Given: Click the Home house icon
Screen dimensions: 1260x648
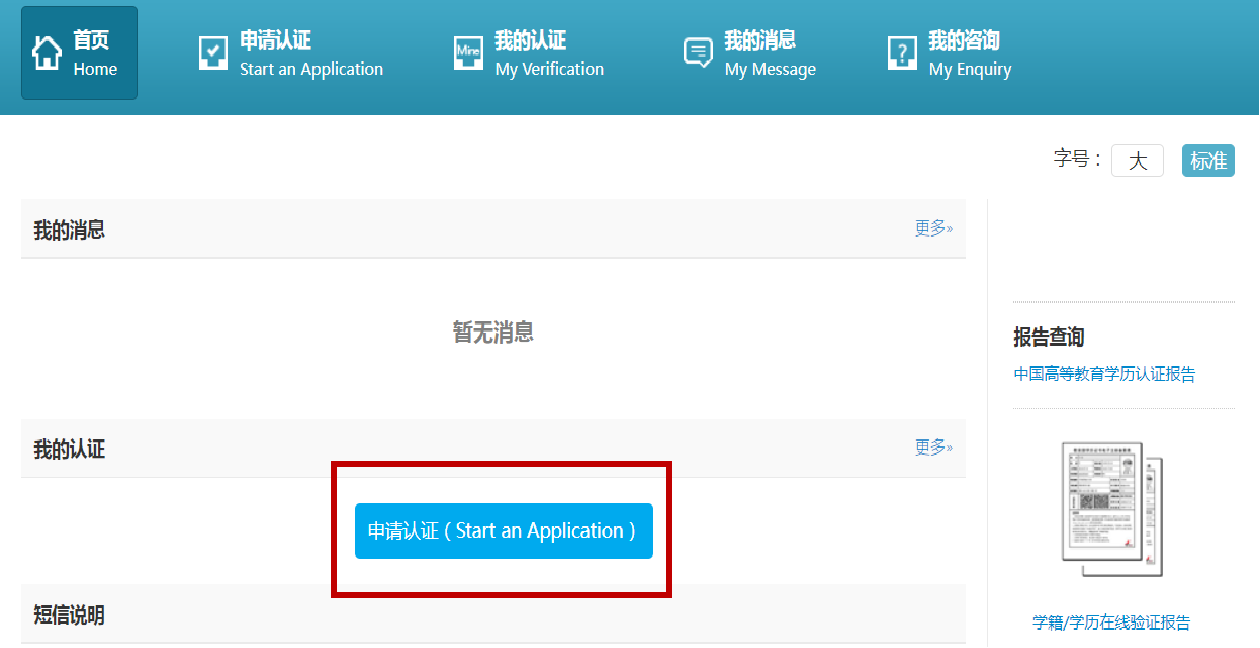Looking at the screenshot, I should point(47,53).
